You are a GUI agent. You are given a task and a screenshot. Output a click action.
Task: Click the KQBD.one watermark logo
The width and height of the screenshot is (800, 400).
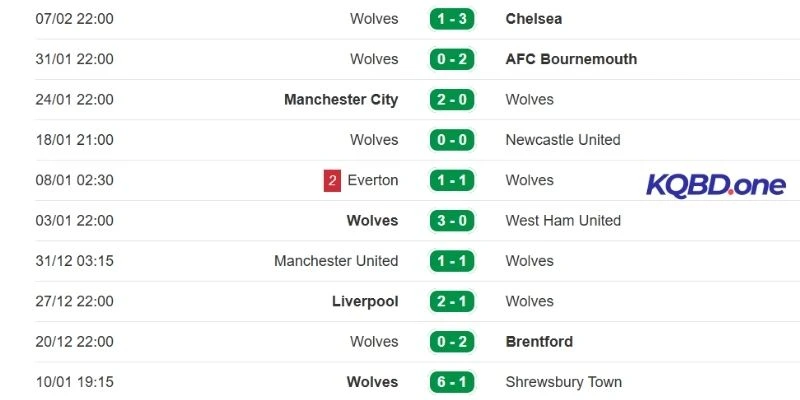tap(716, 185)
